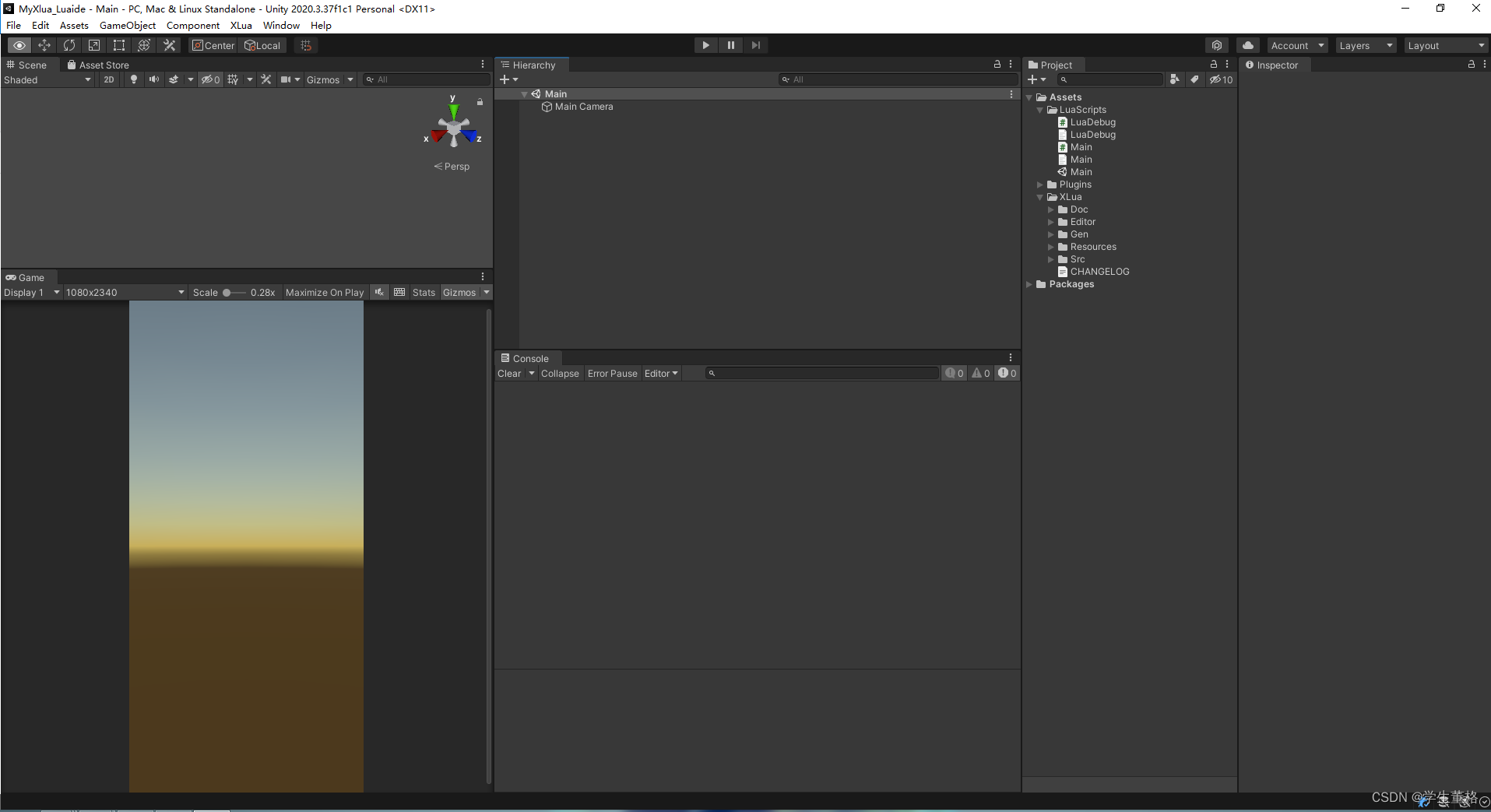The width and height of the screenshot is (1491, 812).
Task: Click Clear in the Console panel
Action: tap(510, 373)
